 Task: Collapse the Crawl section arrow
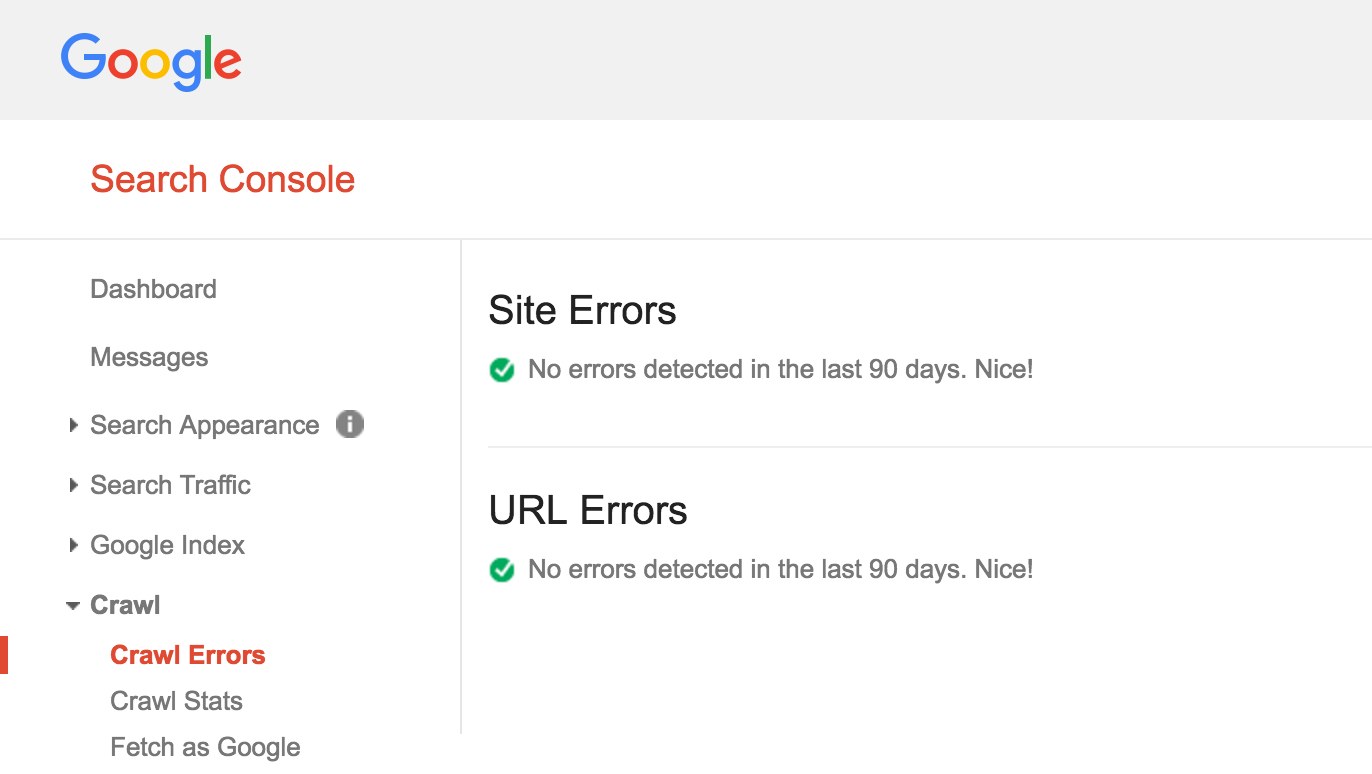(73, 606)
